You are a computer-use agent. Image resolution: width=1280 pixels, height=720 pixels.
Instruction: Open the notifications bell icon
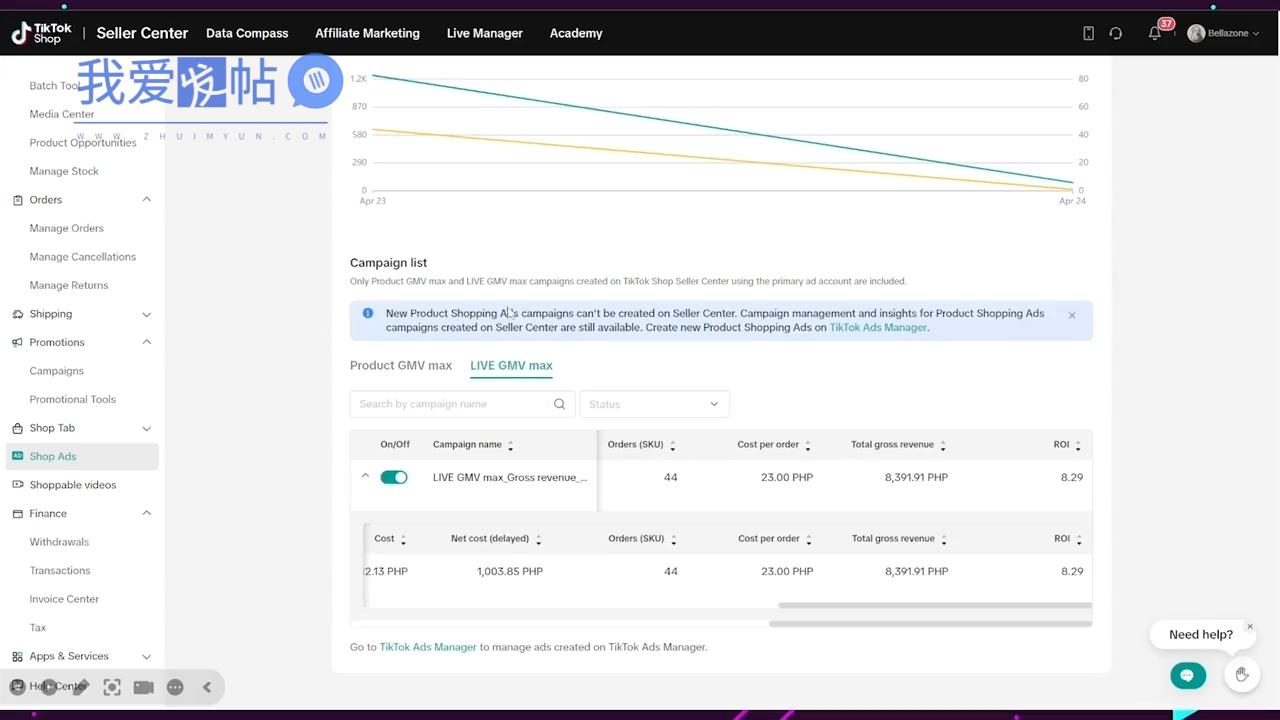point(1155,33)
